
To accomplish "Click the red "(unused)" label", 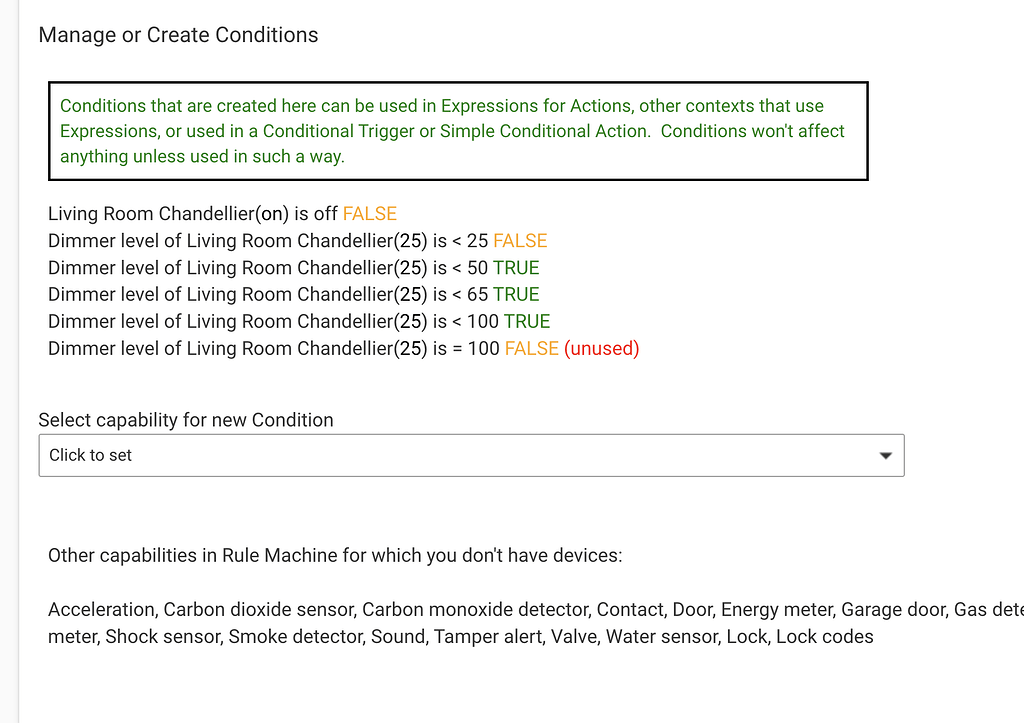I will coord(601,349).
